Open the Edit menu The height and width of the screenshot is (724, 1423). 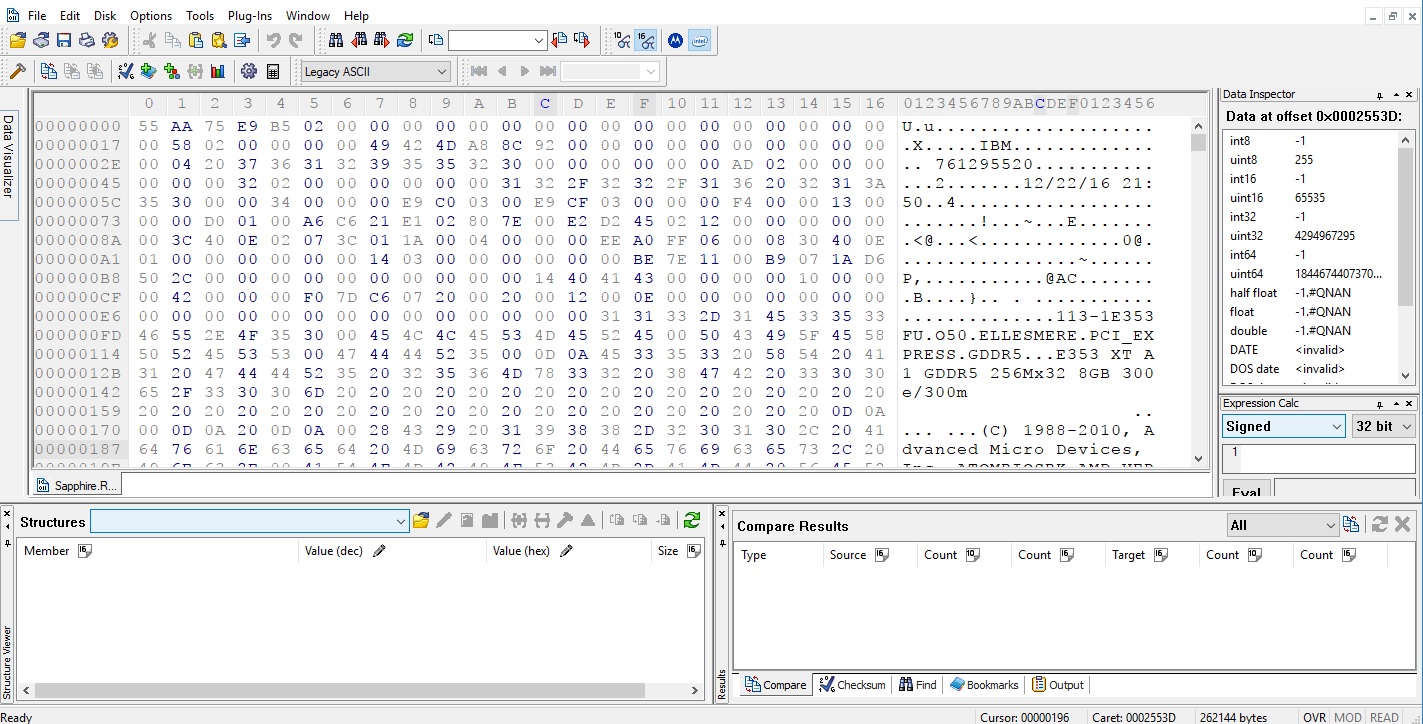pyautogui.click(x=70, y=16)
